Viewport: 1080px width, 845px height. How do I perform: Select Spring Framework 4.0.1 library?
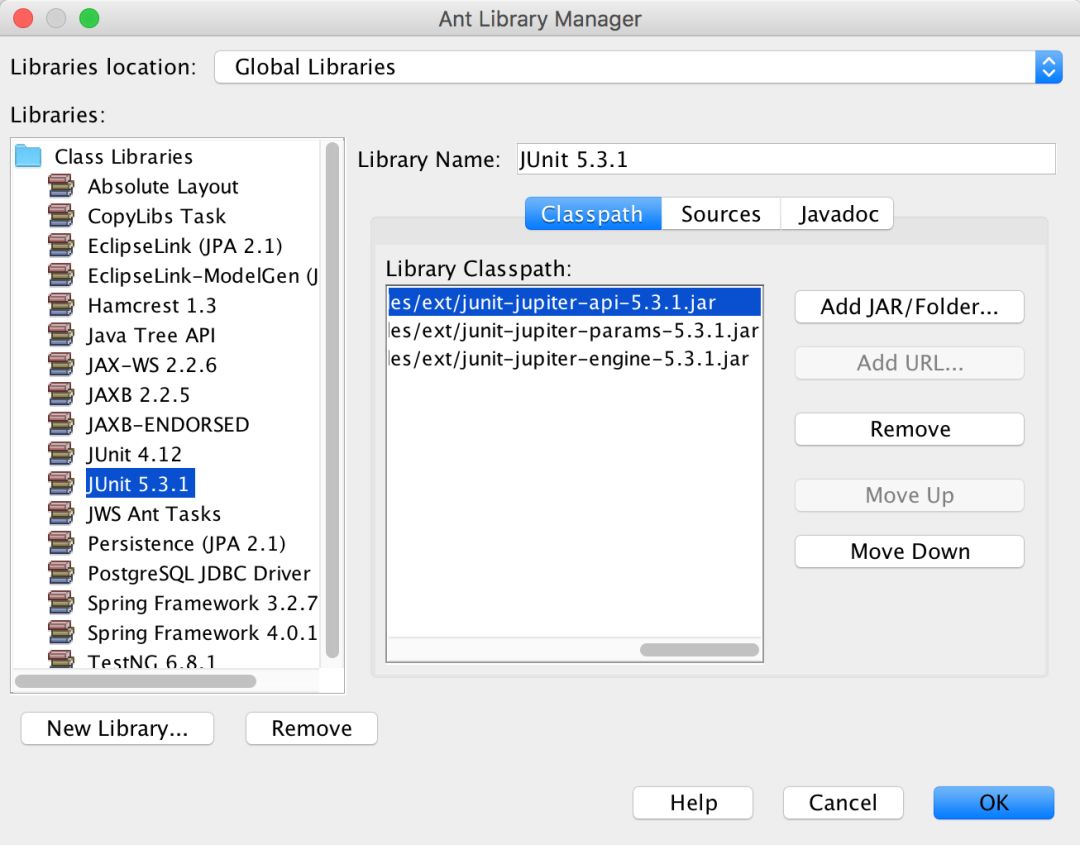pos(202,632)
